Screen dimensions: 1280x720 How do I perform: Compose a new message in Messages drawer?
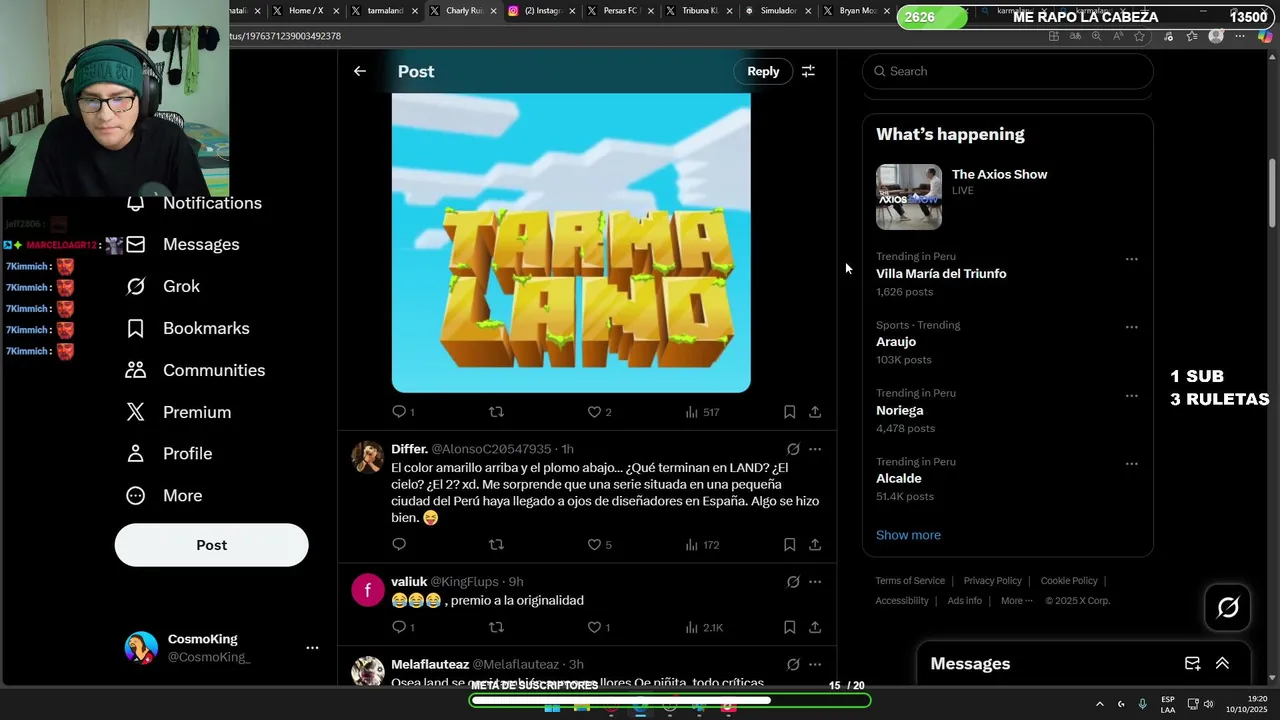[1192, 664]
